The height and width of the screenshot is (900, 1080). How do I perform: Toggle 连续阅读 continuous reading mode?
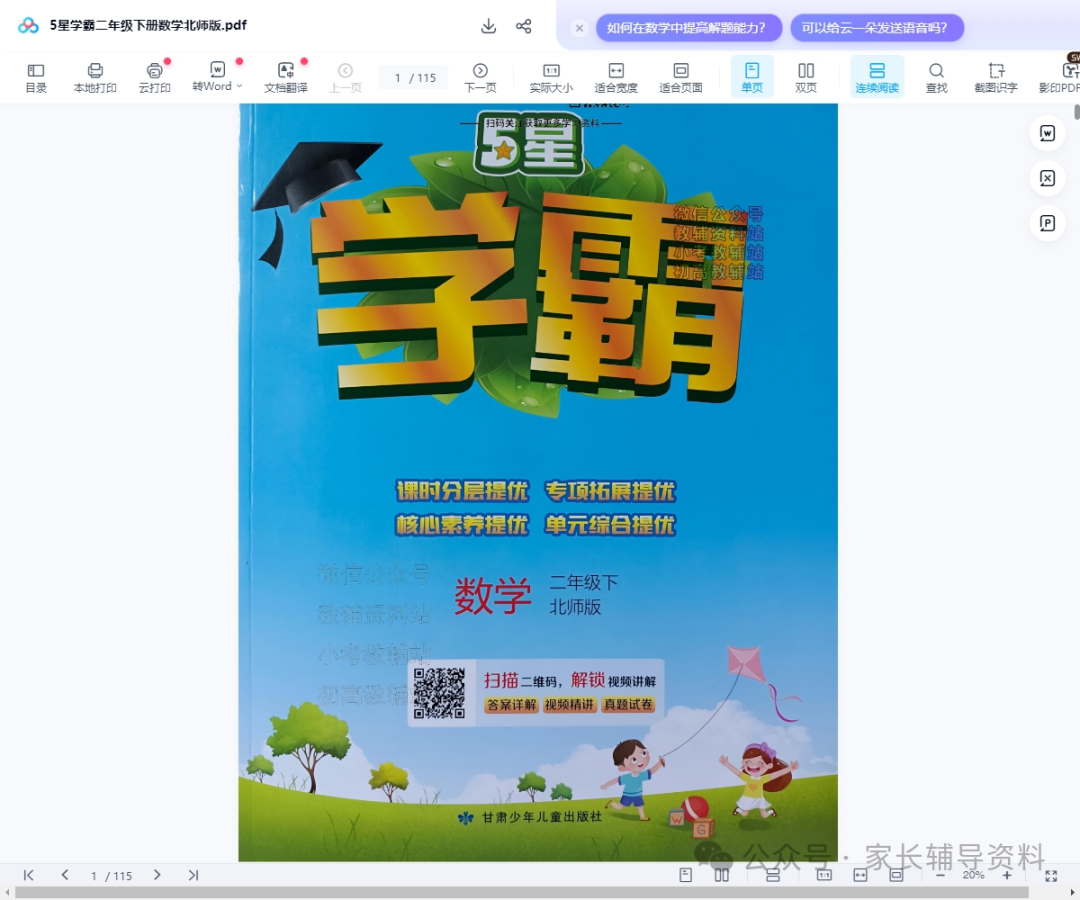877,78
